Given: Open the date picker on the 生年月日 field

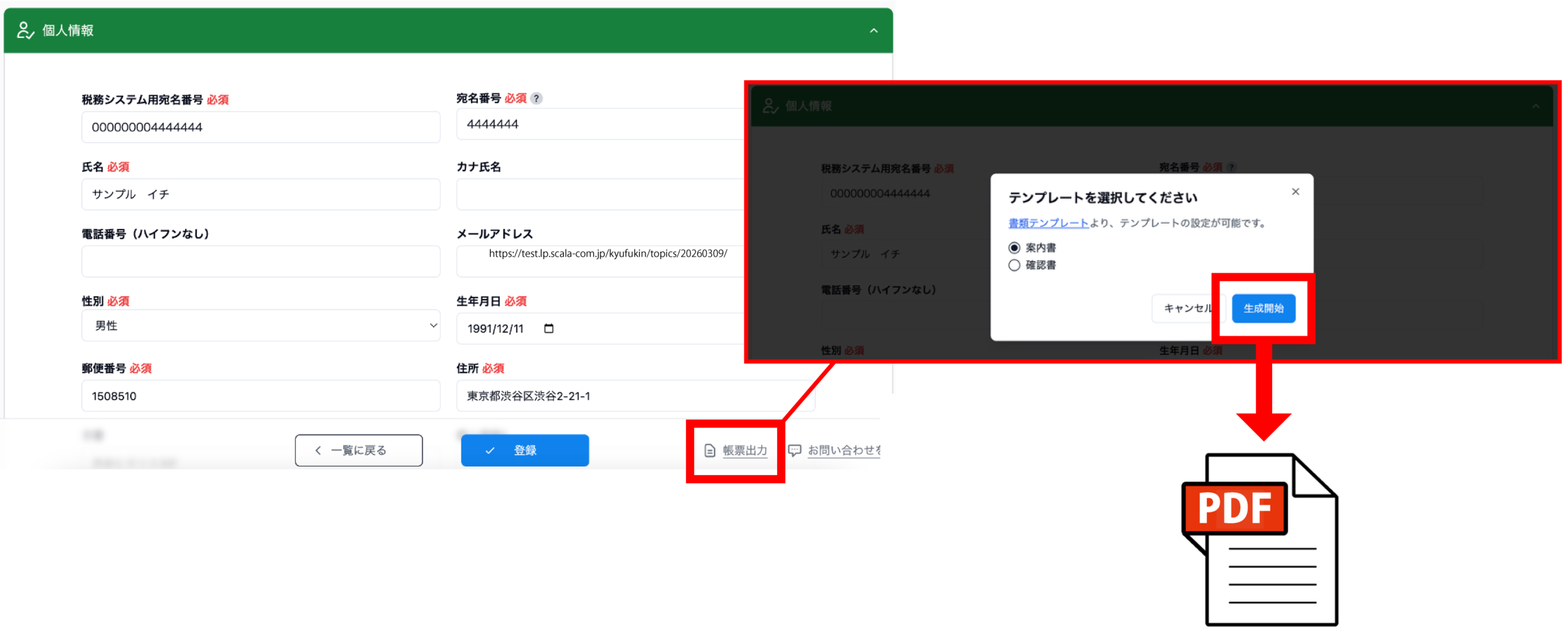Looking at the screenshot, I should coord(548,328).
